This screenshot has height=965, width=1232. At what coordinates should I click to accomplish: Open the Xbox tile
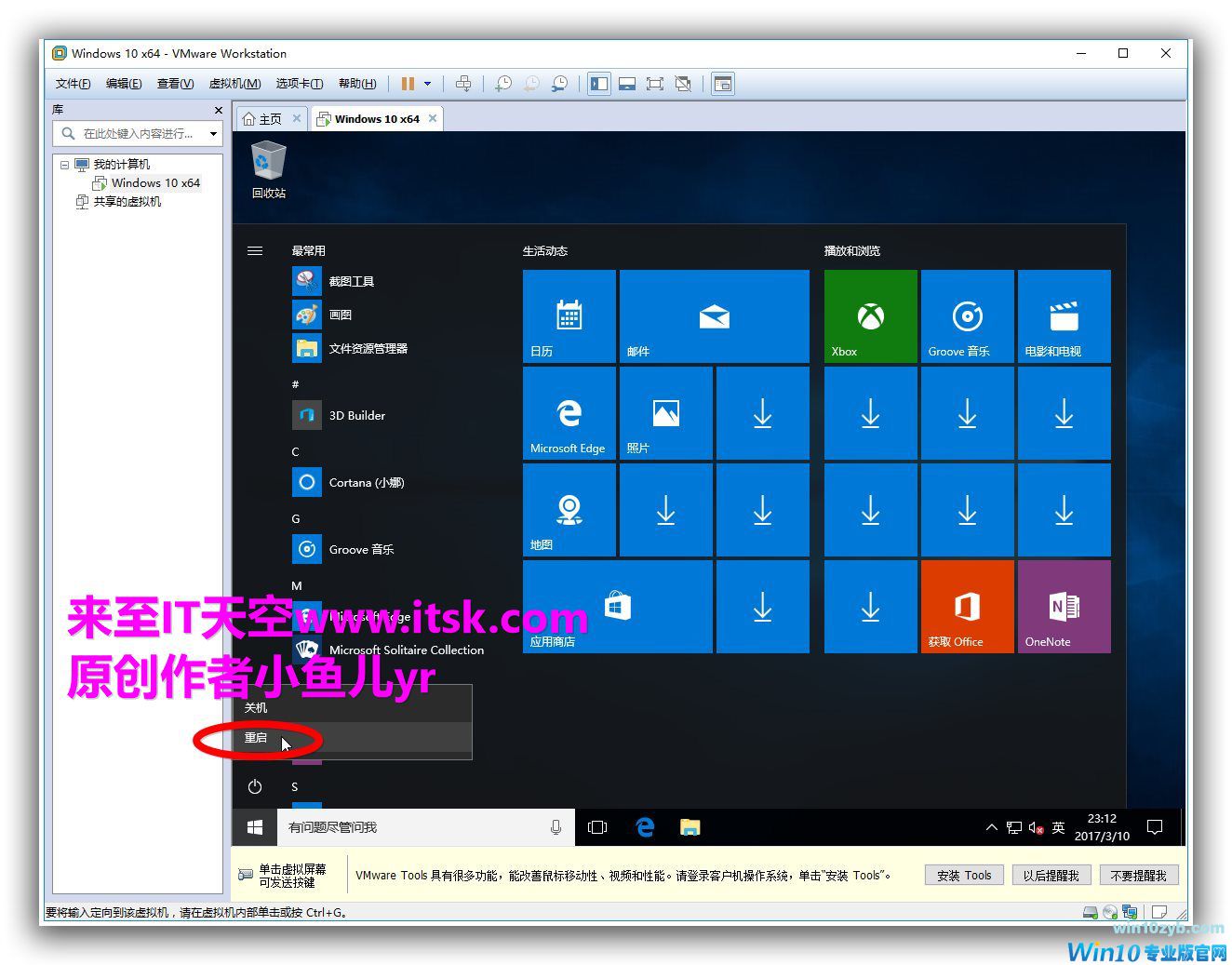(x=871, y=316)
